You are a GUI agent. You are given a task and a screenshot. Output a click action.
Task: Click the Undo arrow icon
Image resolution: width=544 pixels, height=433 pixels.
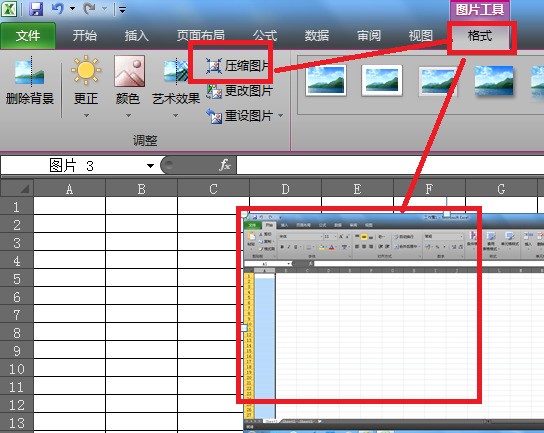click(58, 9)
